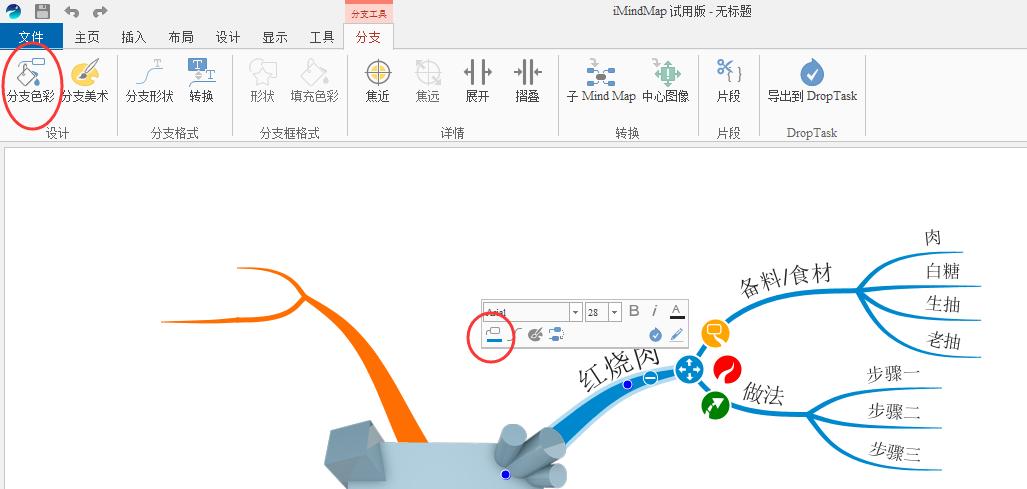Convert to 子 Mind Map
The image size is (1027, 489).
(601, 81)
